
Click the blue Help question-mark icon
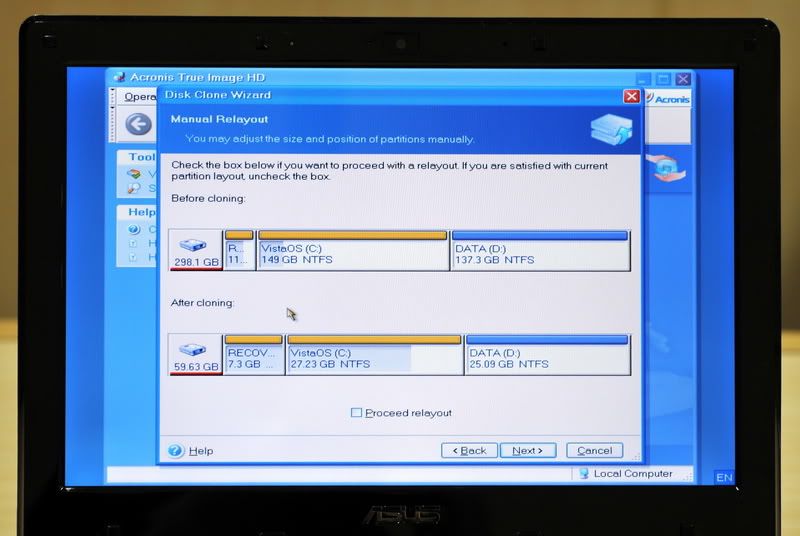click(176, 450)
